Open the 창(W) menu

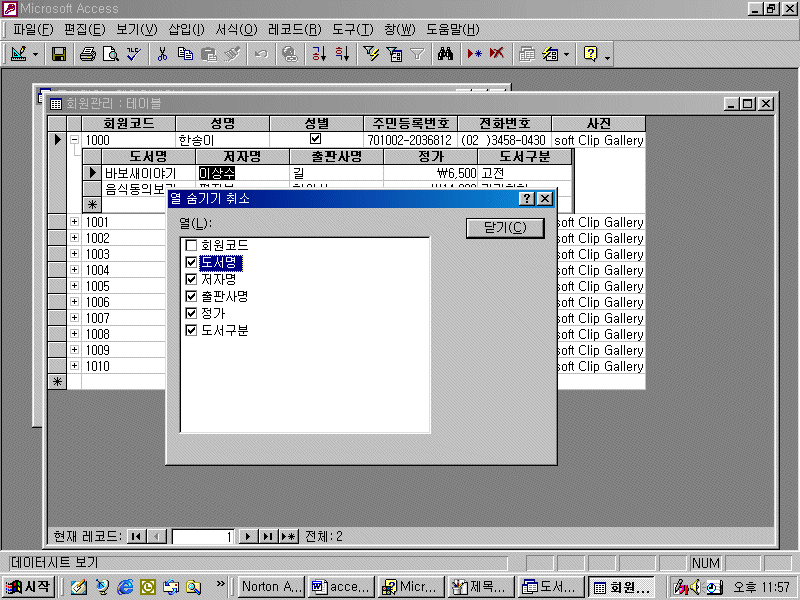[x=400, y=30]
